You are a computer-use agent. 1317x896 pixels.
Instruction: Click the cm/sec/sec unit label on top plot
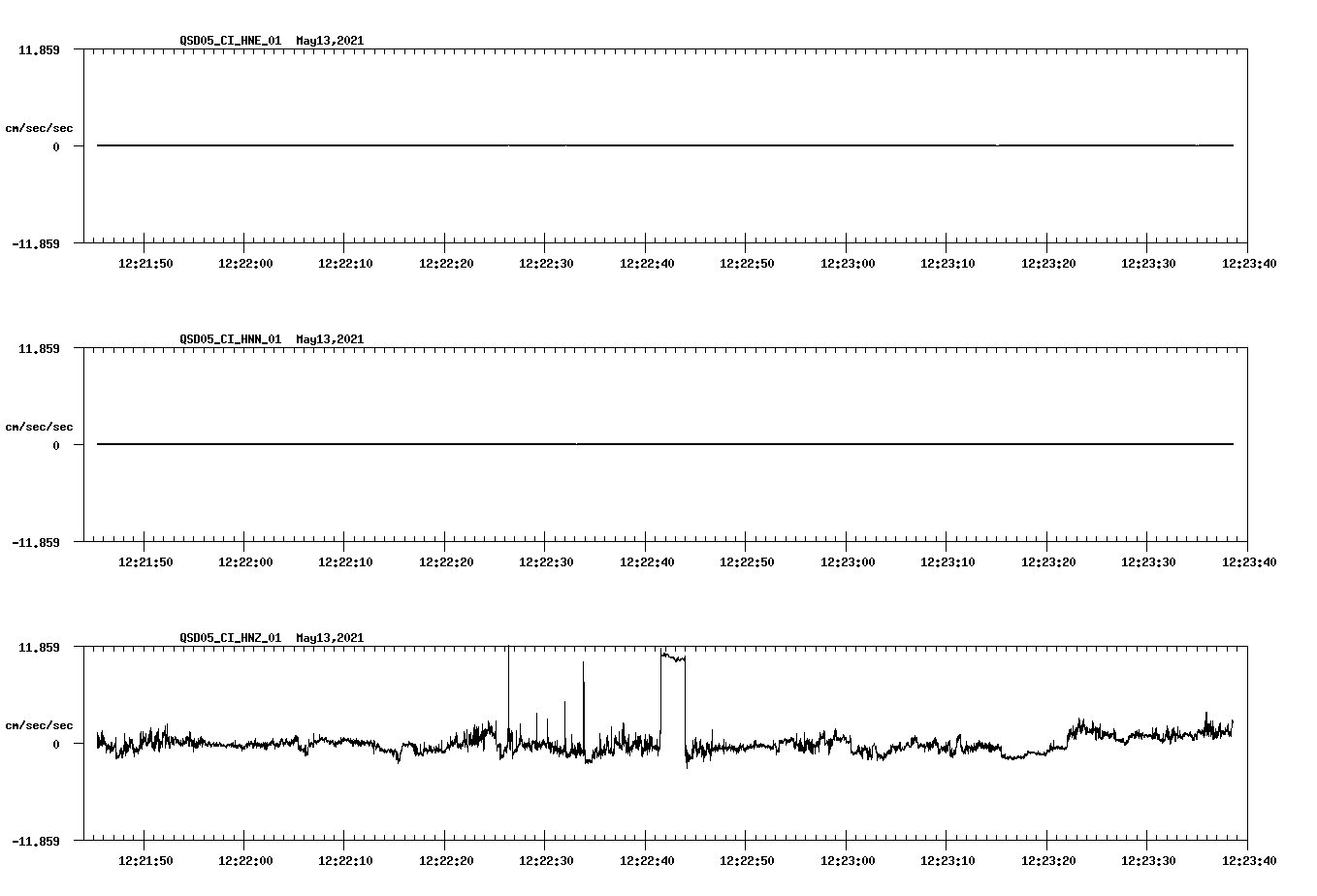tap(40, 126)
